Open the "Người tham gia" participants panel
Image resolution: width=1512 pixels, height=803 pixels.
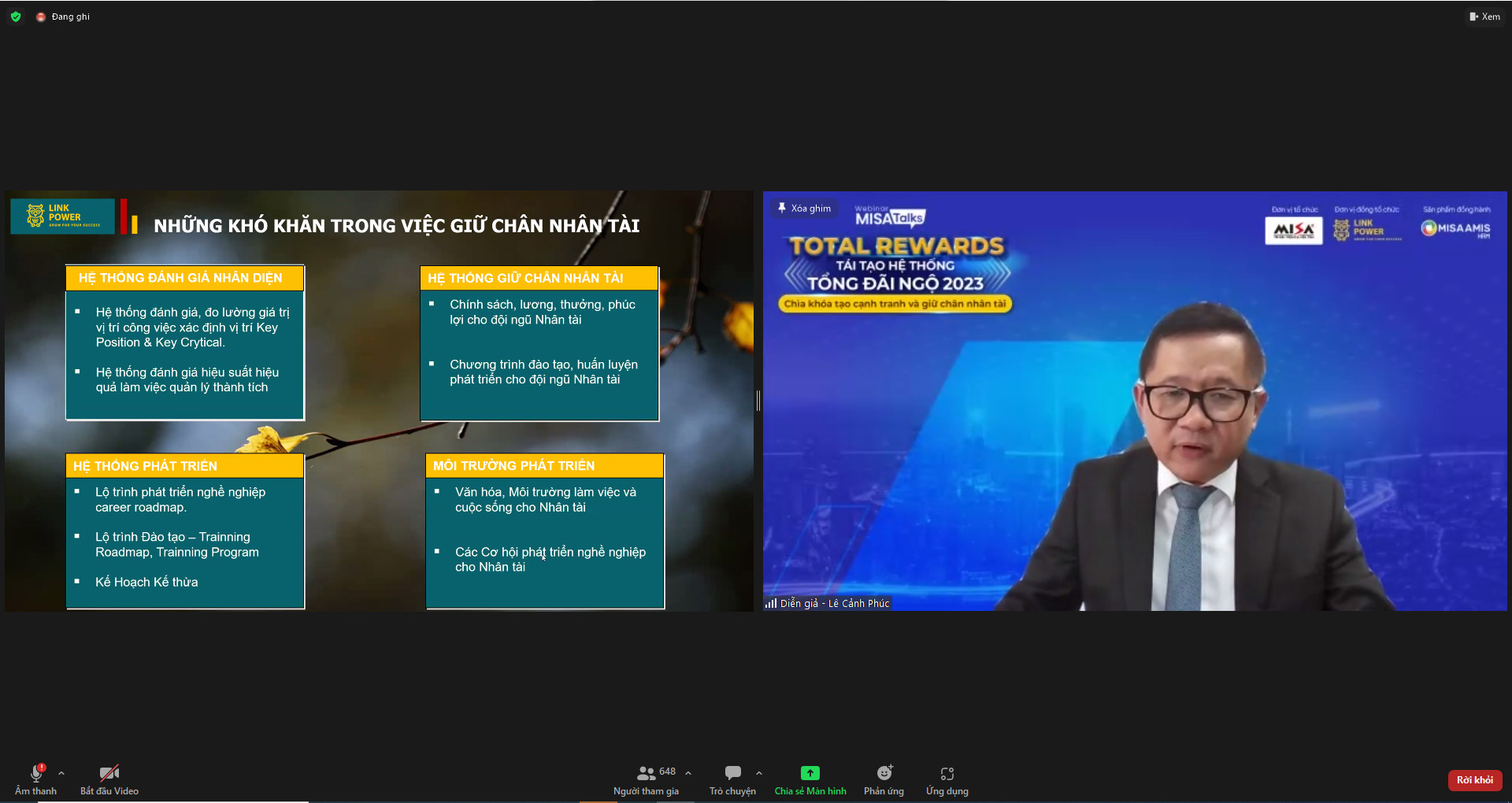647,778
